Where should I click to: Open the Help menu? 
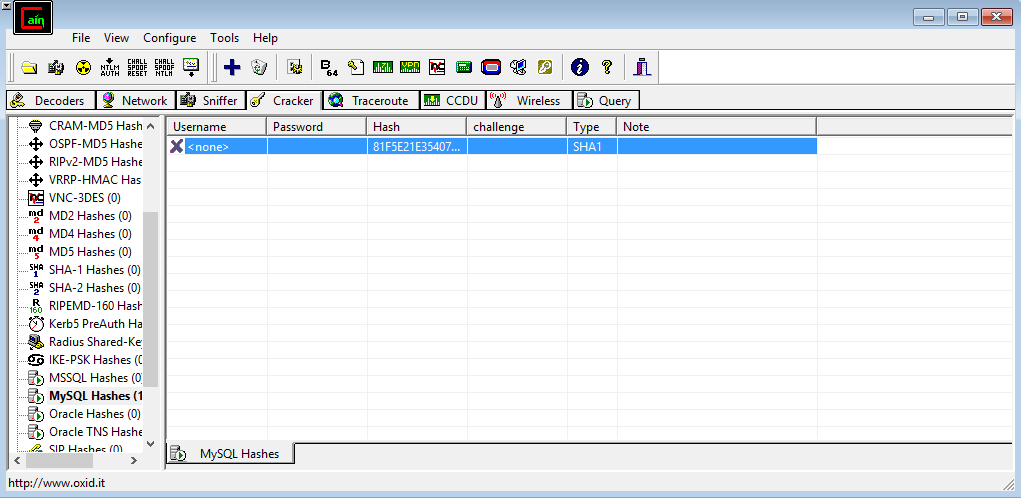(265, 38)
